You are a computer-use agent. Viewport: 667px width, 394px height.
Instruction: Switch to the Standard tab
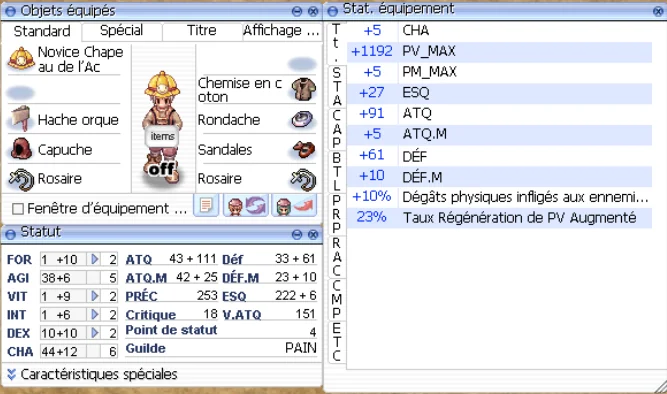42,31
